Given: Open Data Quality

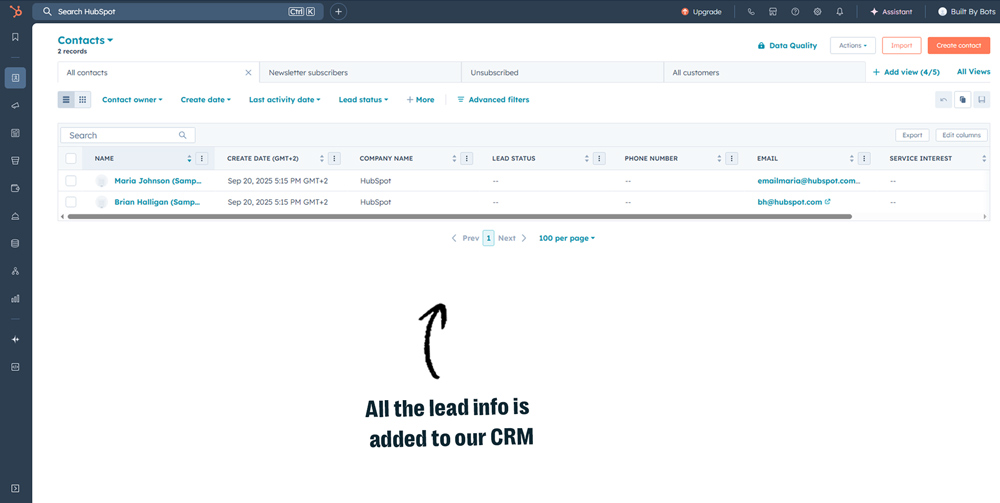Looking at the screenshot, I should [787, 45].
